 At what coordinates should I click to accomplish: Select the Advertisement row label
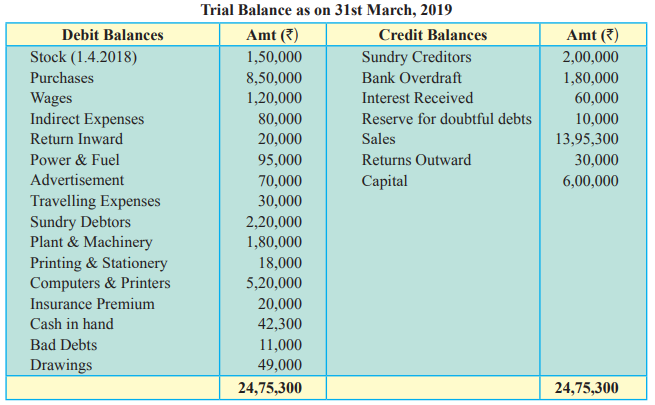click(x=77, y=180)
